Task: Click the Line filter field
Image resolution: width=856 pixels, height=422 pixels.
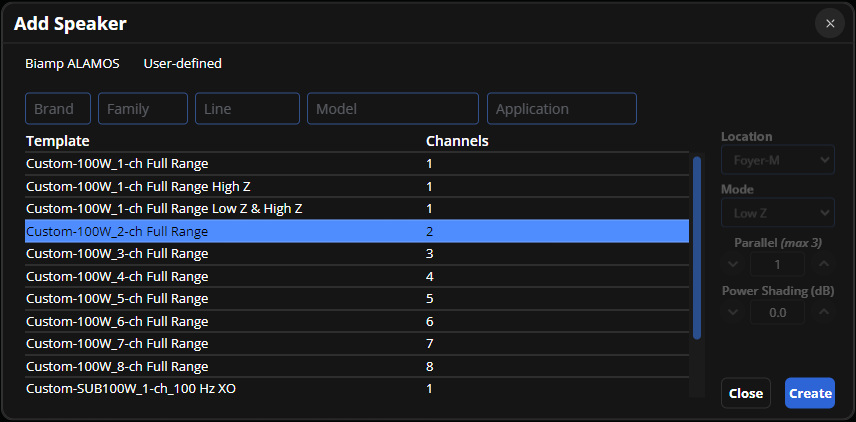Action: click(x=247, y=109)
